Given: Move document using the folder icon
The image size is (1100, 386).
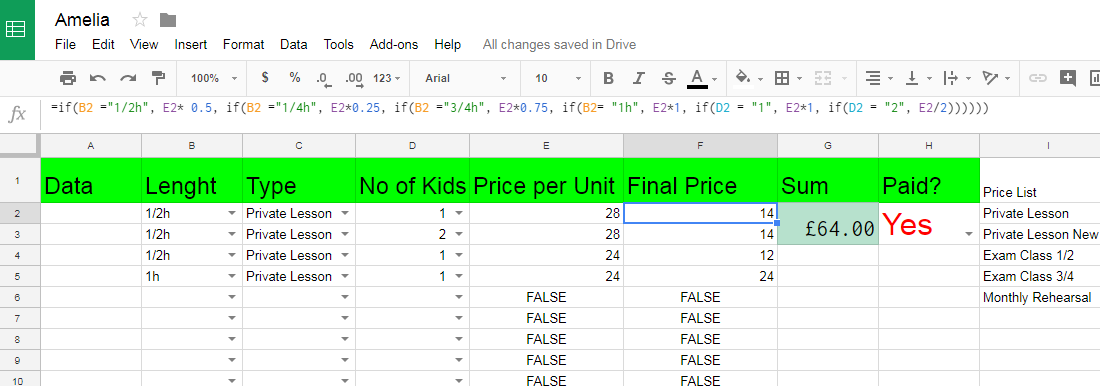Looking at the screenshot, I should click(x=168, y=20).
